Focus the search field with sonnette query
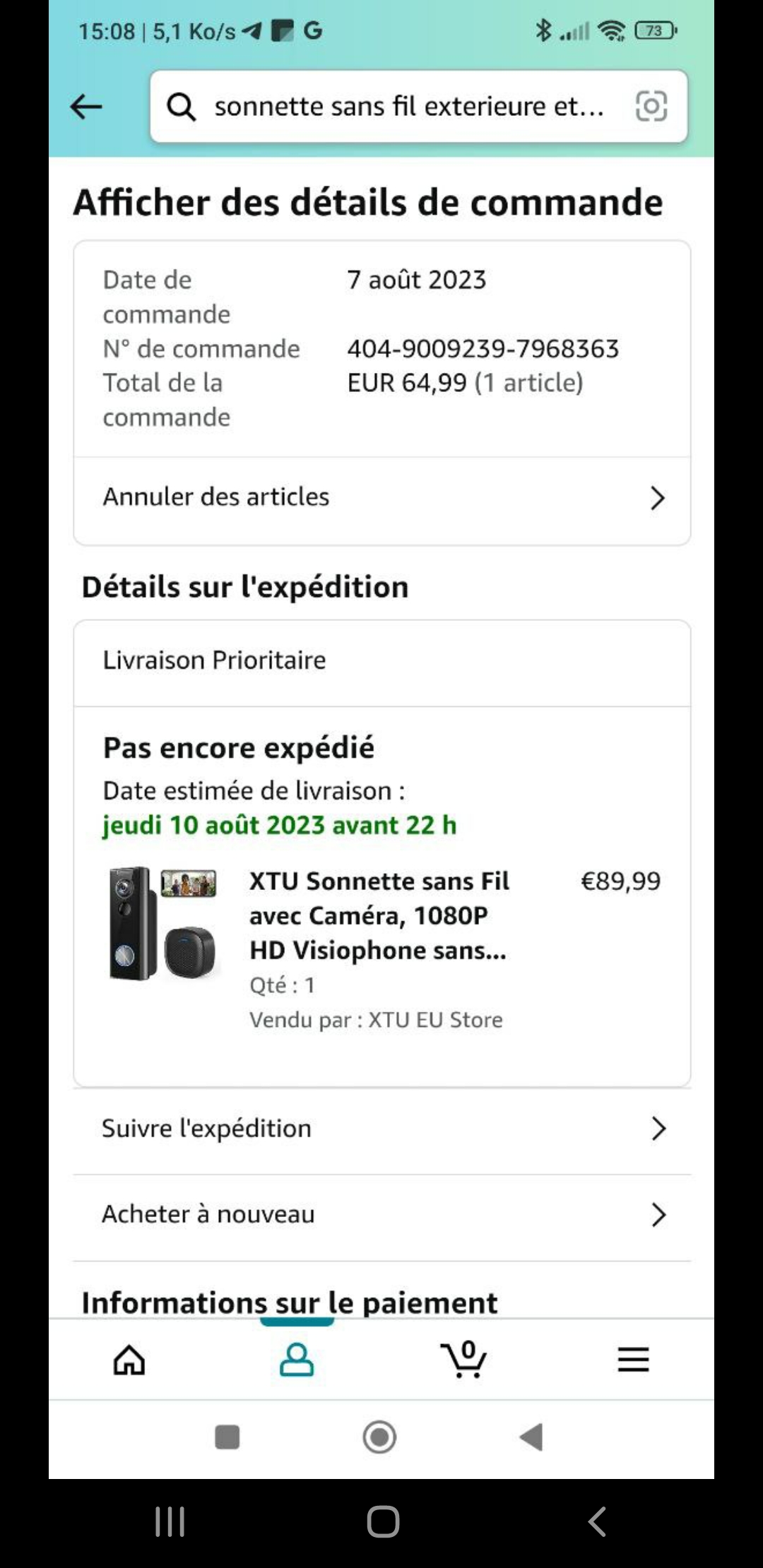 408,107
